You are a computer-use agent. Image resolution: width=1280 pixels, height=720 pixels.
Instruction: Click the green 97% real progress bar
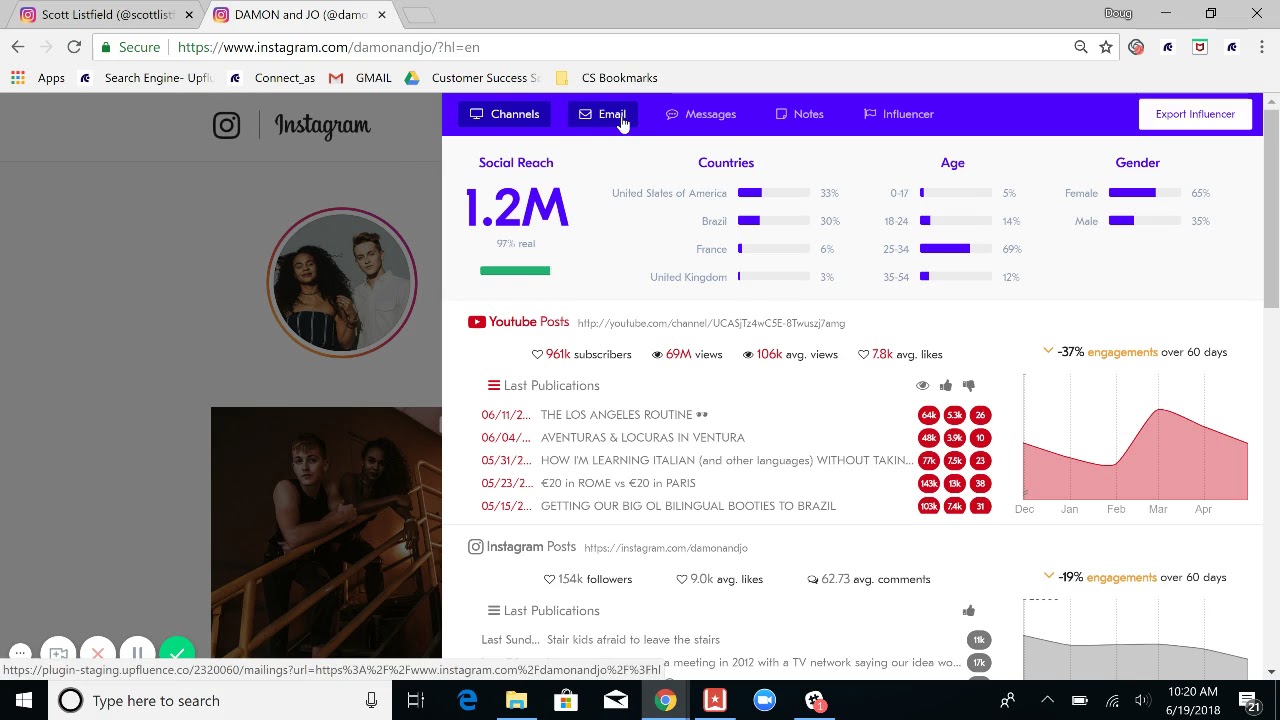515,270
